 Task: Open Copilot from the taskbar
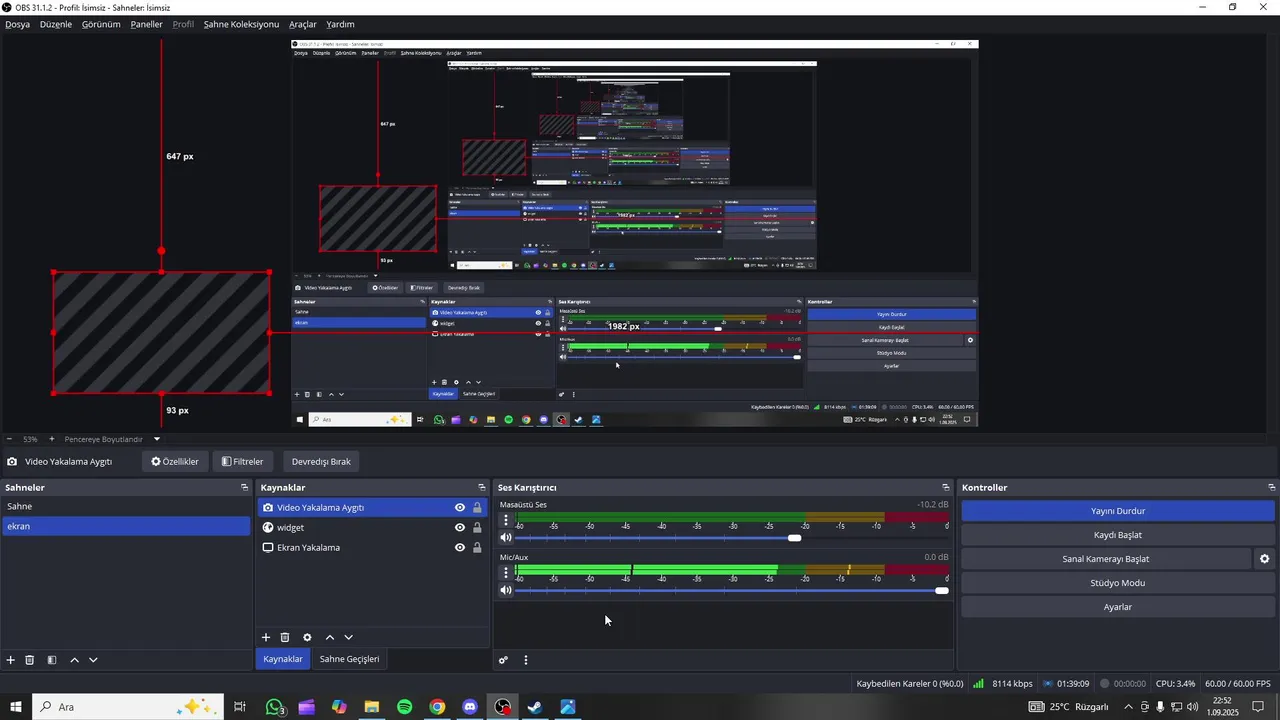339,707
